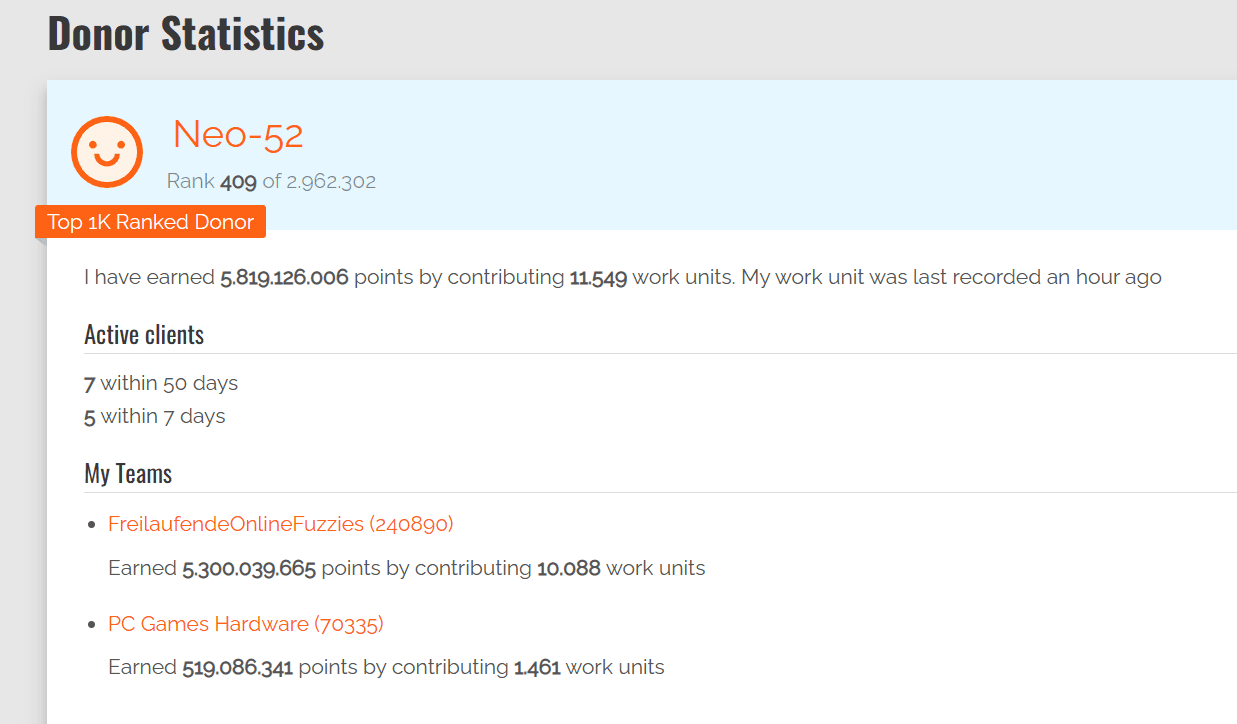
Task: Click the 519.086.341 team points value
Action: click(237, 667)
